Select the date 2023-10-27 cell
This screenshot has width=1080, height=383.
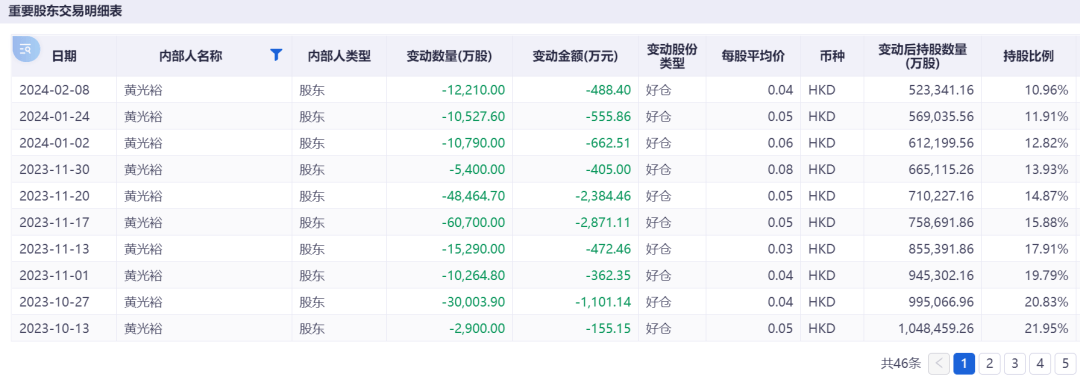(54, 302)
